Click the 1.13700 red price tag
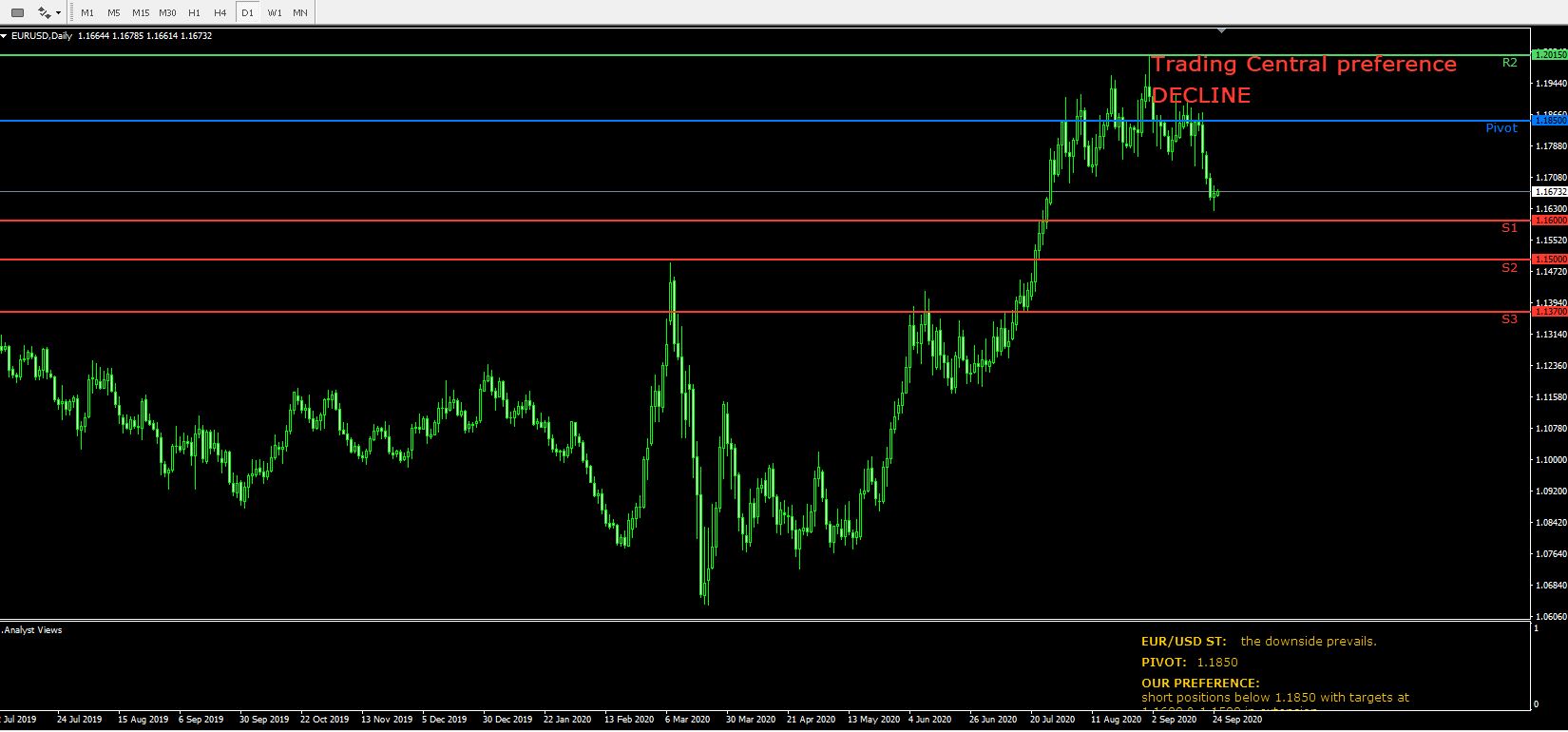 1550,312
